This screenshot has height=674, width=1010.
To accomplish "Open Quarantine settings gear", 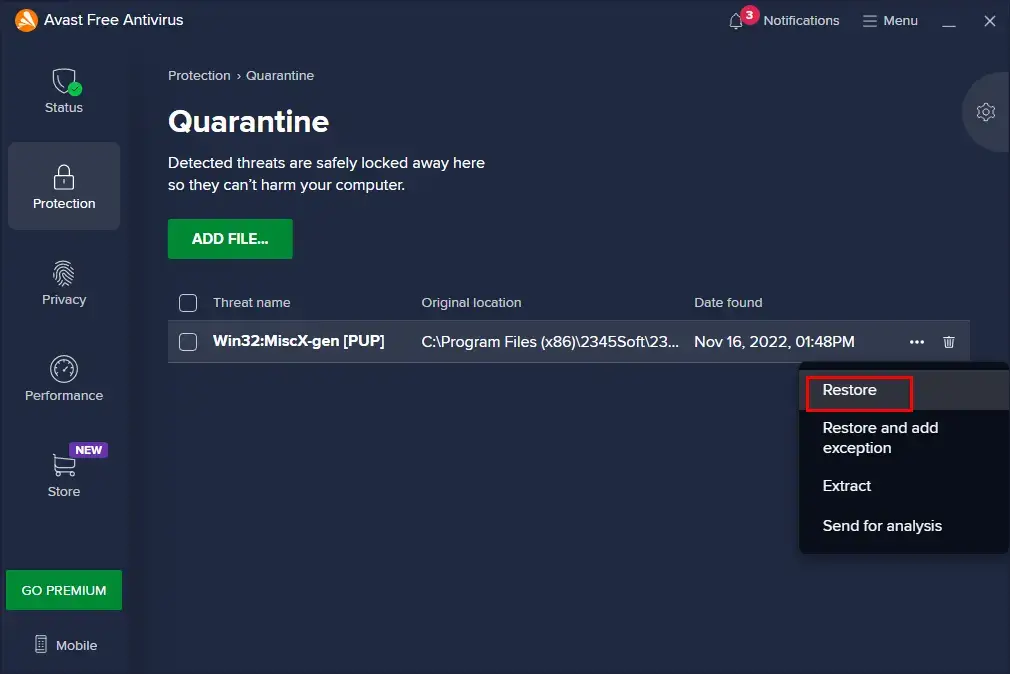I will [x=986, y=112].
